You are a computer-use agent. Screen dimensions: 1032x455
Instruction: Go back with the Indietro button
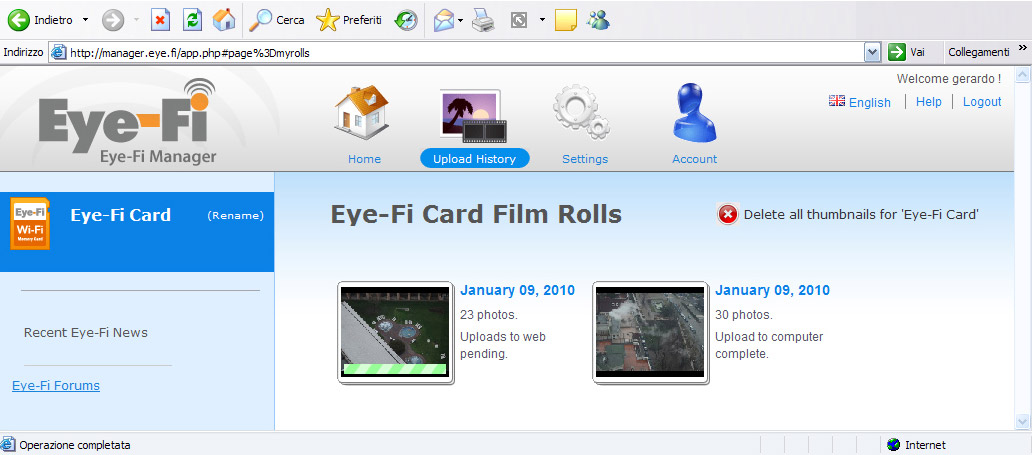[x=40, y=20]
